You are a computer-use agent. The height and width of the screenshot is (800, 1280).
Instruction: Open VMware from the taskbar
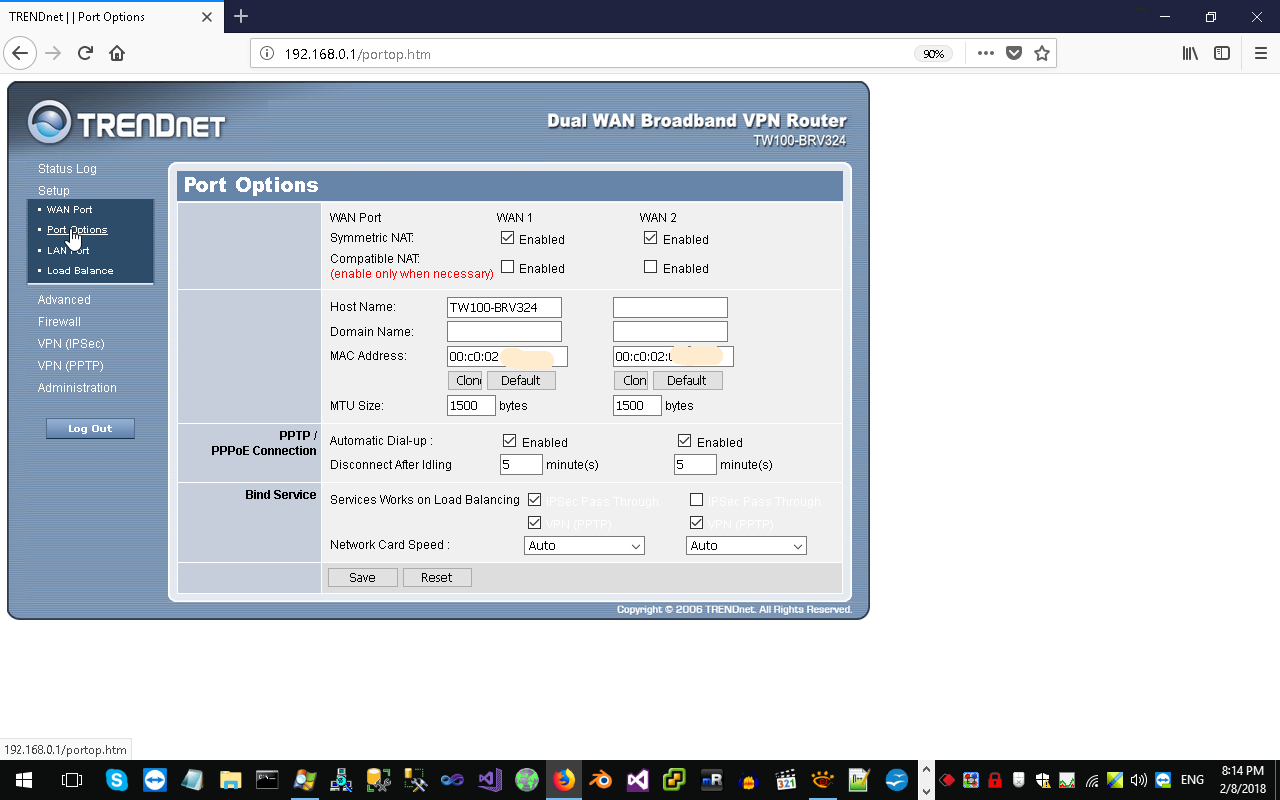[675, 780]
